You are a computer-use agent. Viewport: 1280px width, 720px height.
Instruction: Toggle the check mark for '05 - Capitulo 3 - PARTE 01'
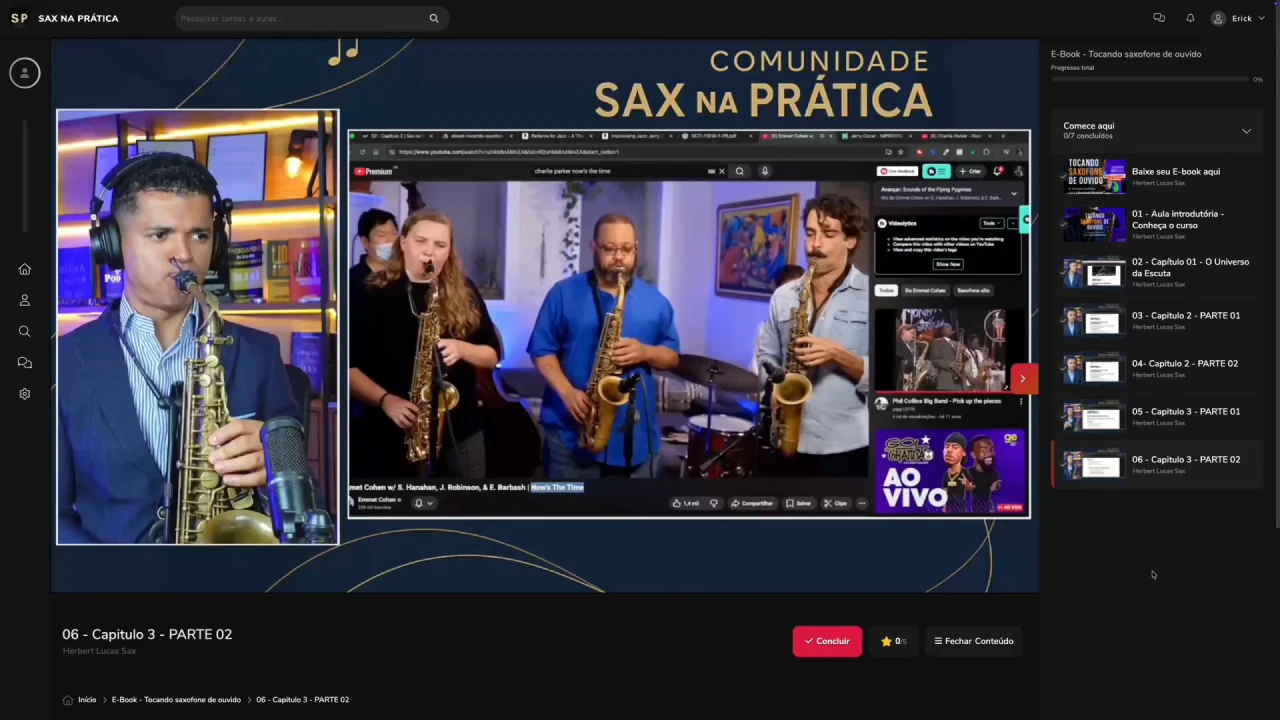(1064, 417)
